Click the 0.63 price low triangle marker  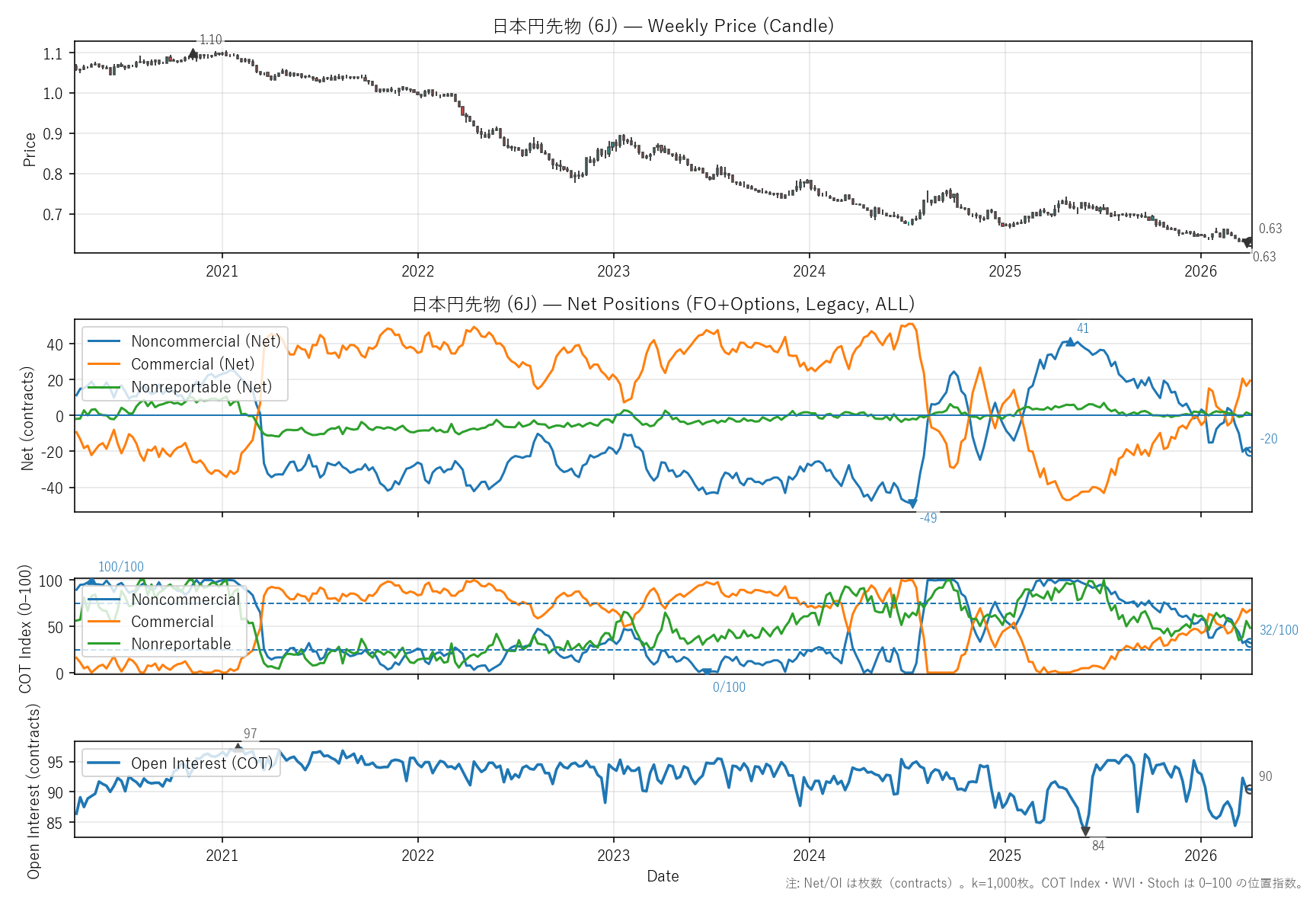click(1247, 242)
